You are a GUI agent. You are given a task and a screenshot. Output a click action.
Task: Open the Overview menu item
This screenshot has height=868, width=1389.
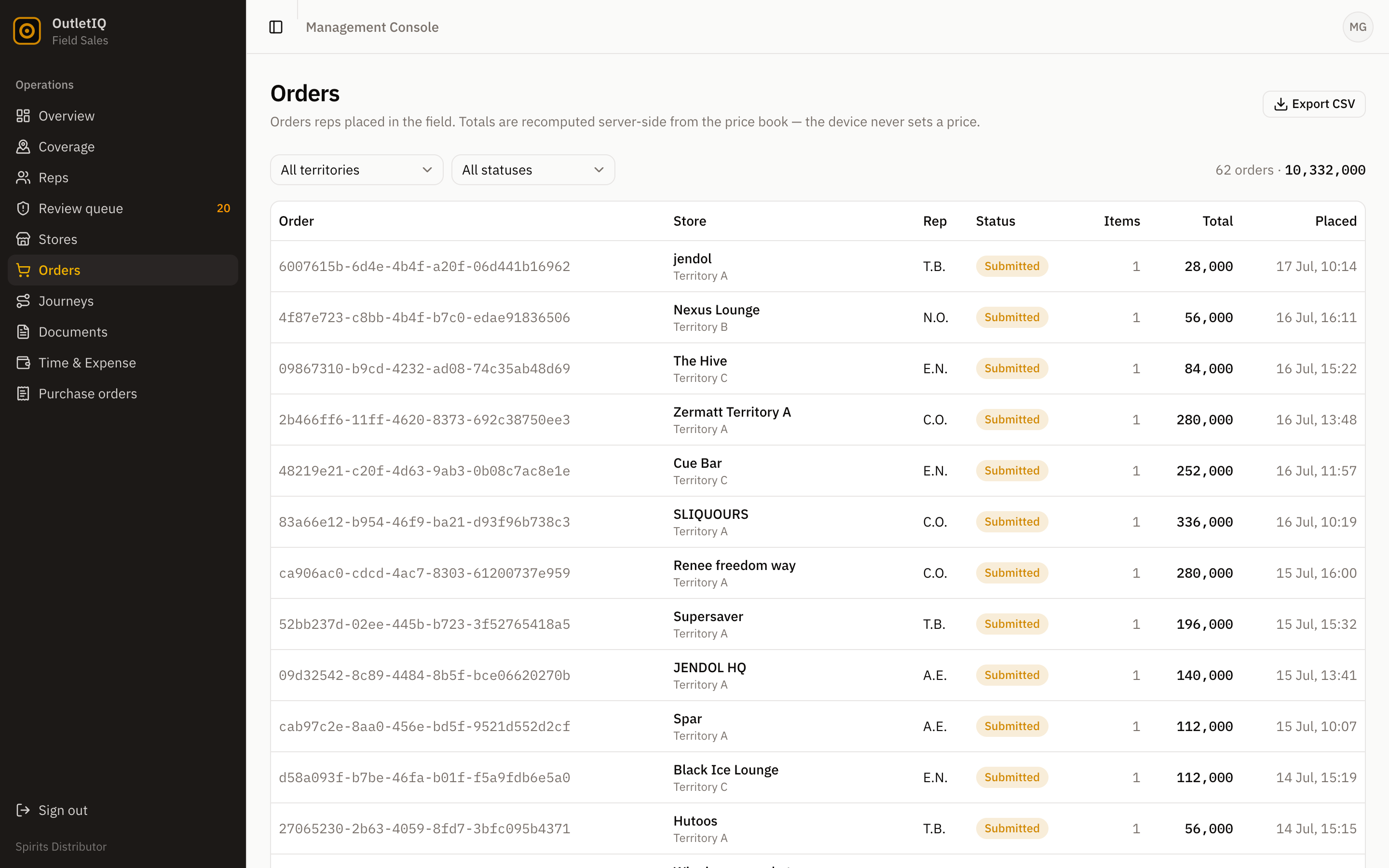click(x=123, y=116)
